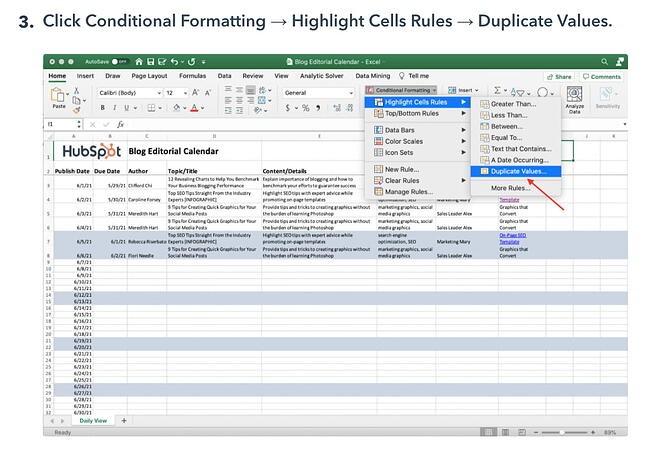This screenshot has height=449, width=649.
Task: Click the AutoSum sigma icon
Action: click(x=497, y=90)
